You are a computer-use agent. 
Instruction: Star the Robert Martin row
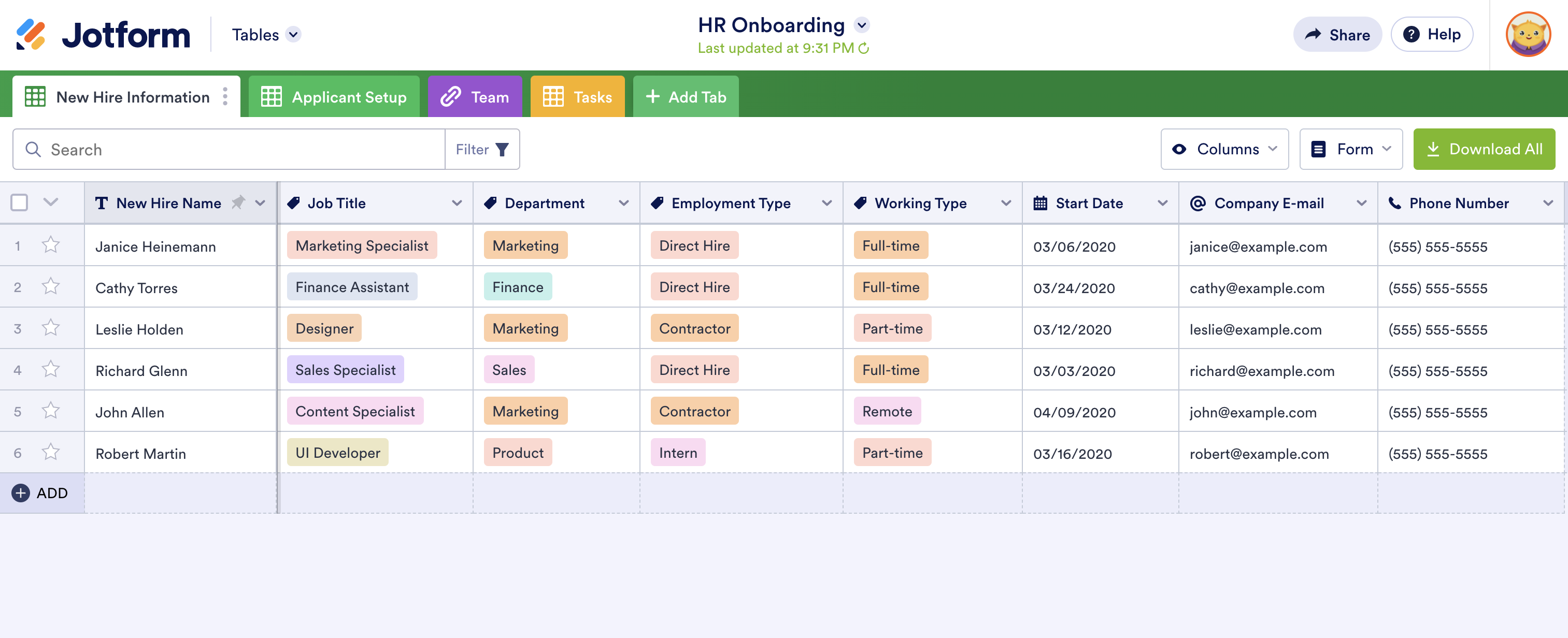[x=50, y=453]
